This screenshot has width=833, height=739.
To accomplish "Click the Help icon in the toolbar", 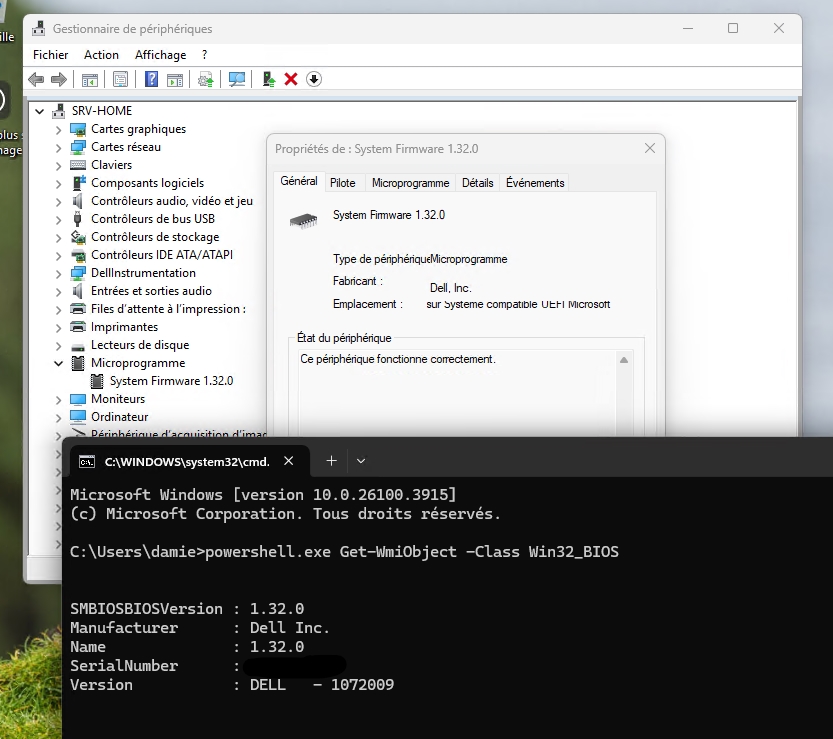I will (x=151, y=79).
